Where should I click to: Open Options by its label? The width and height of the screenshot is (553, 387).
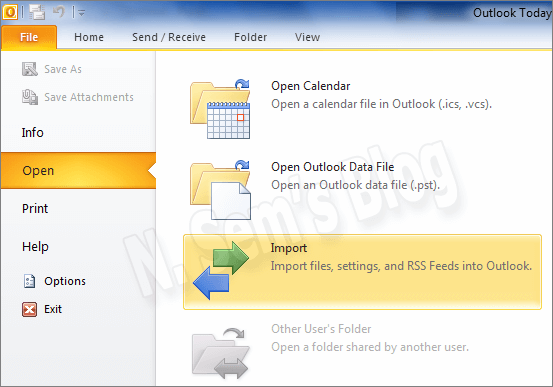click(65, 281)
